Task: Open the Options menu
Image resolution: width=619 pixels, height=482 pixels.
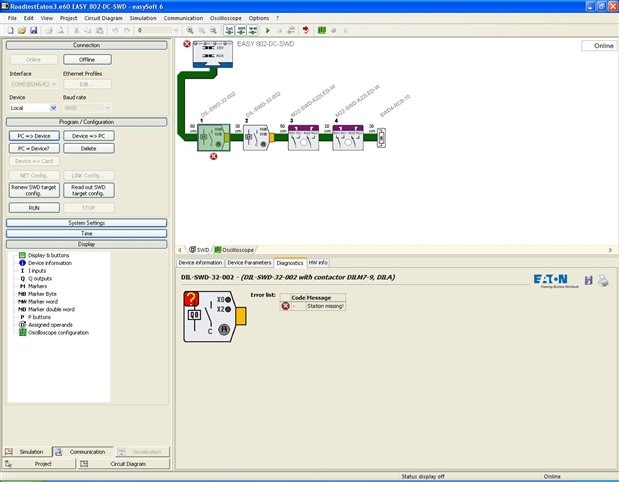Action: point(259,18)
